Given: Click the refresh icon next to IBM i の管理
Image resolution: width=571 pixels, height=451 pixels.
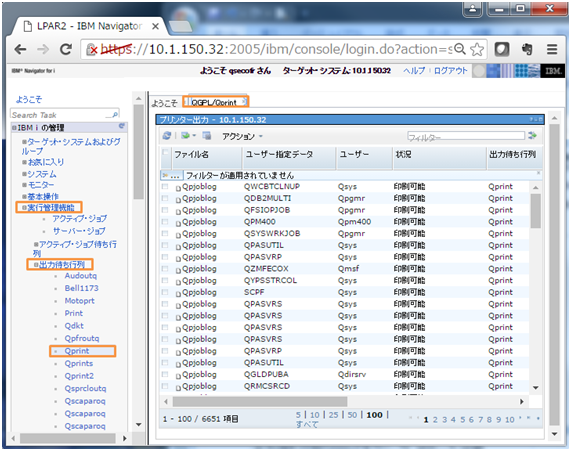Looking at the screenshot, I should point(122,126).
